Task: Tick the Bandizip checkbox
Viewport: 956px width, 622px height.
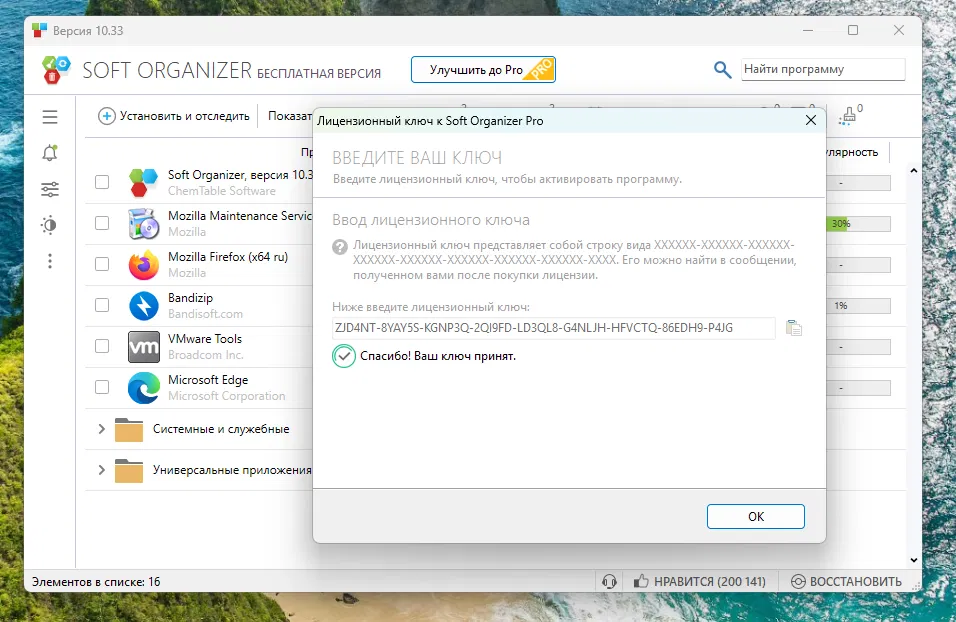Action: [x=102, y=305]
